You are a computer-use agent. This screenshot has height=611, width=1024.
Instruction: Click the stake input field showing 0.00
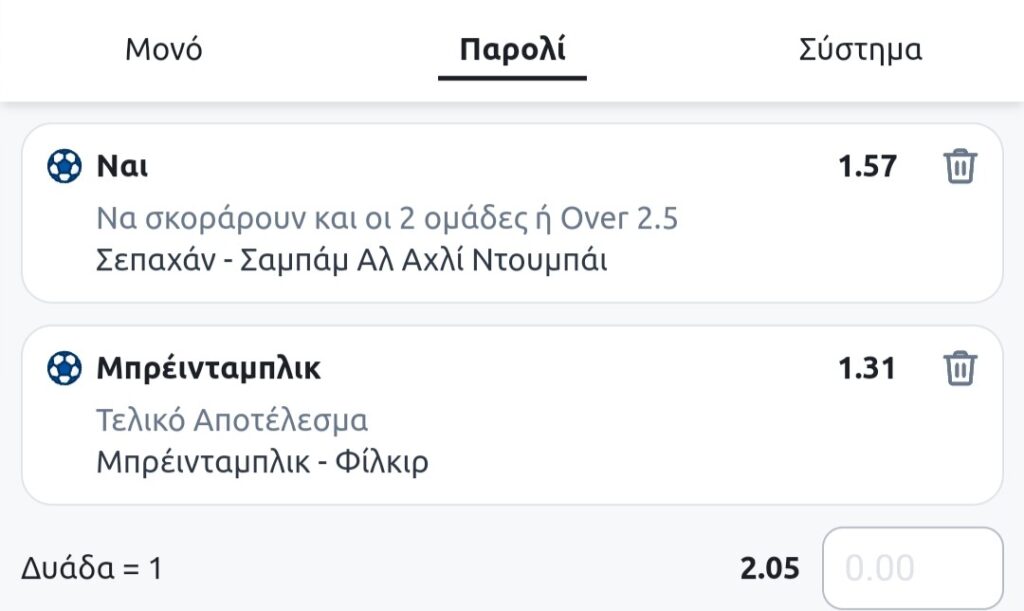[911, 568]
